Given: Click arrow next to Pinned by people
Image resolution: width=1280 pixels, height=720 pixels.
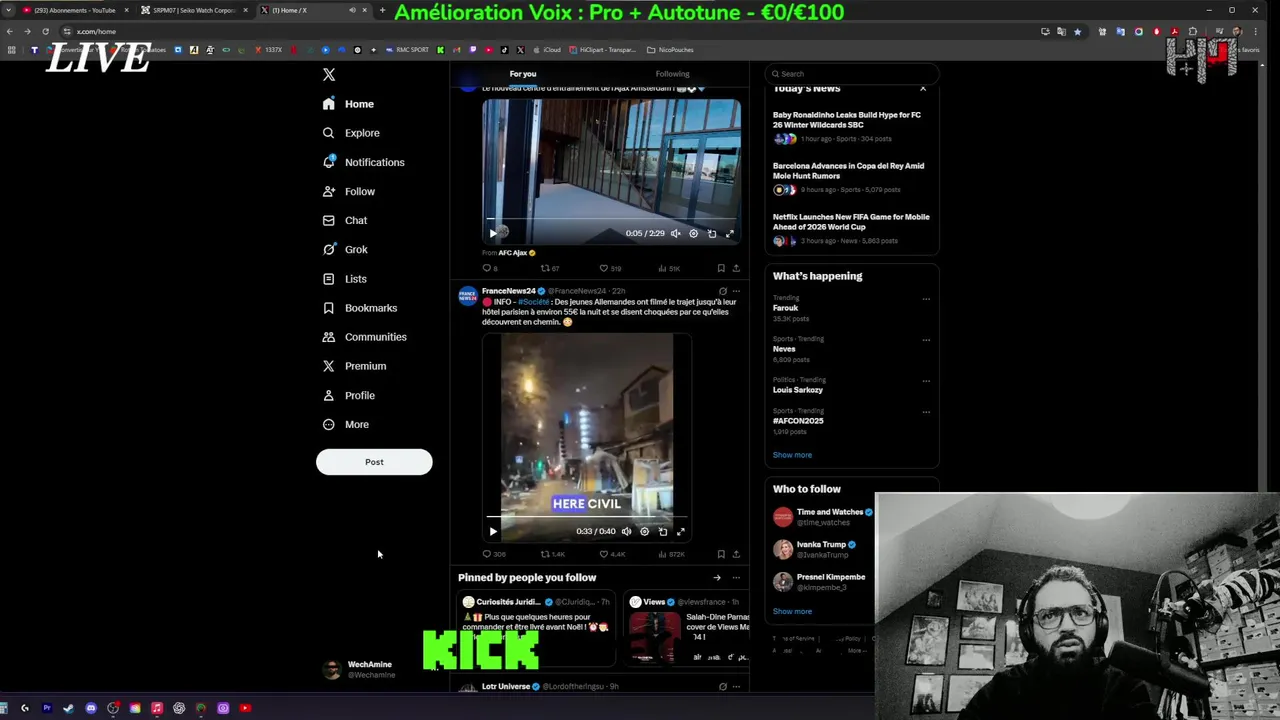Looking at the screenshot, I should pyautogui.click(x=716, y=577).
